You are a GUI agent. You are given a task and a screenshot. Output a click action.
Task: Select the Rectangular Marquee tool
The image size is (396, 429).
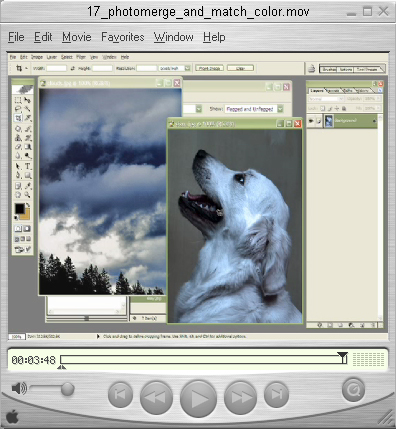point(18,100)
